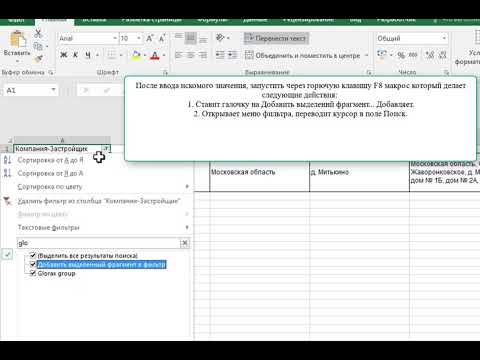Screen dimensions: 480x360
Task: Open the Буфер обмена dialog launcher
Action: (x=51, y=72)
